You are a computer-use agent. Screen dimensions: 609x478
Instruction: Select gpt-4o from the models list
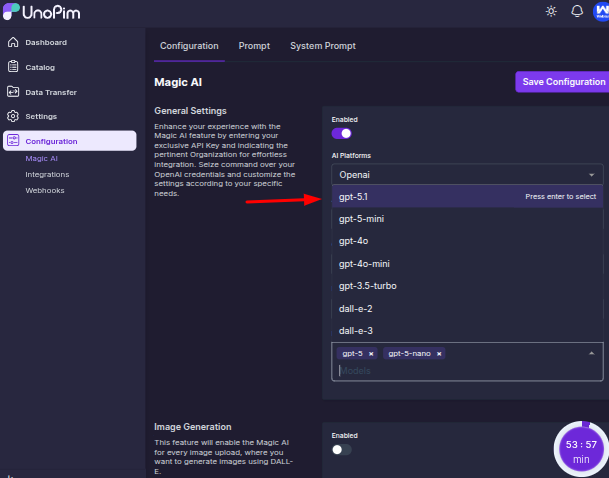467,241
